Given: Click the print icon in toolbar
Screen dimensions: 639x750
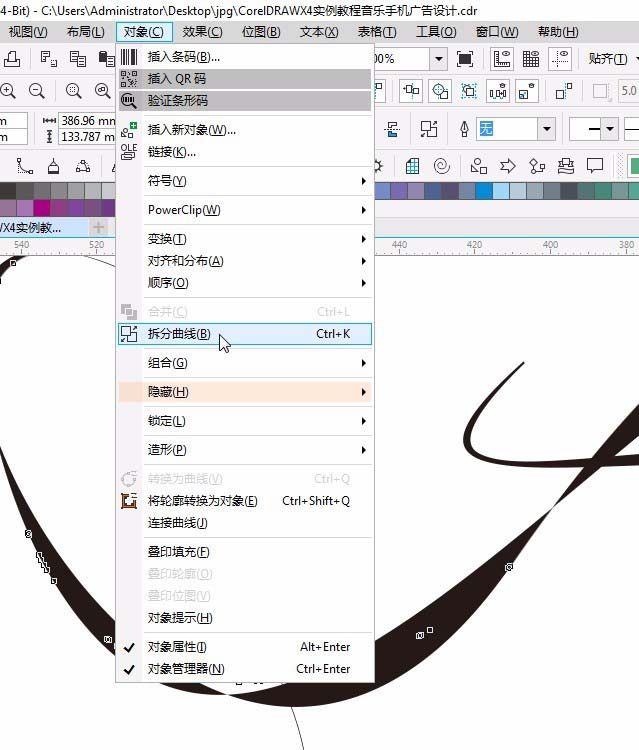Looking at the screenshot, I should click(11, 59).
